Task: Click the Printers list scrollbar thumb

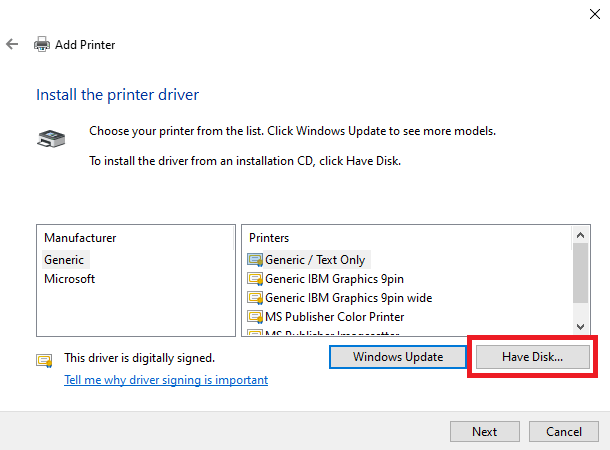Action: 580,273
